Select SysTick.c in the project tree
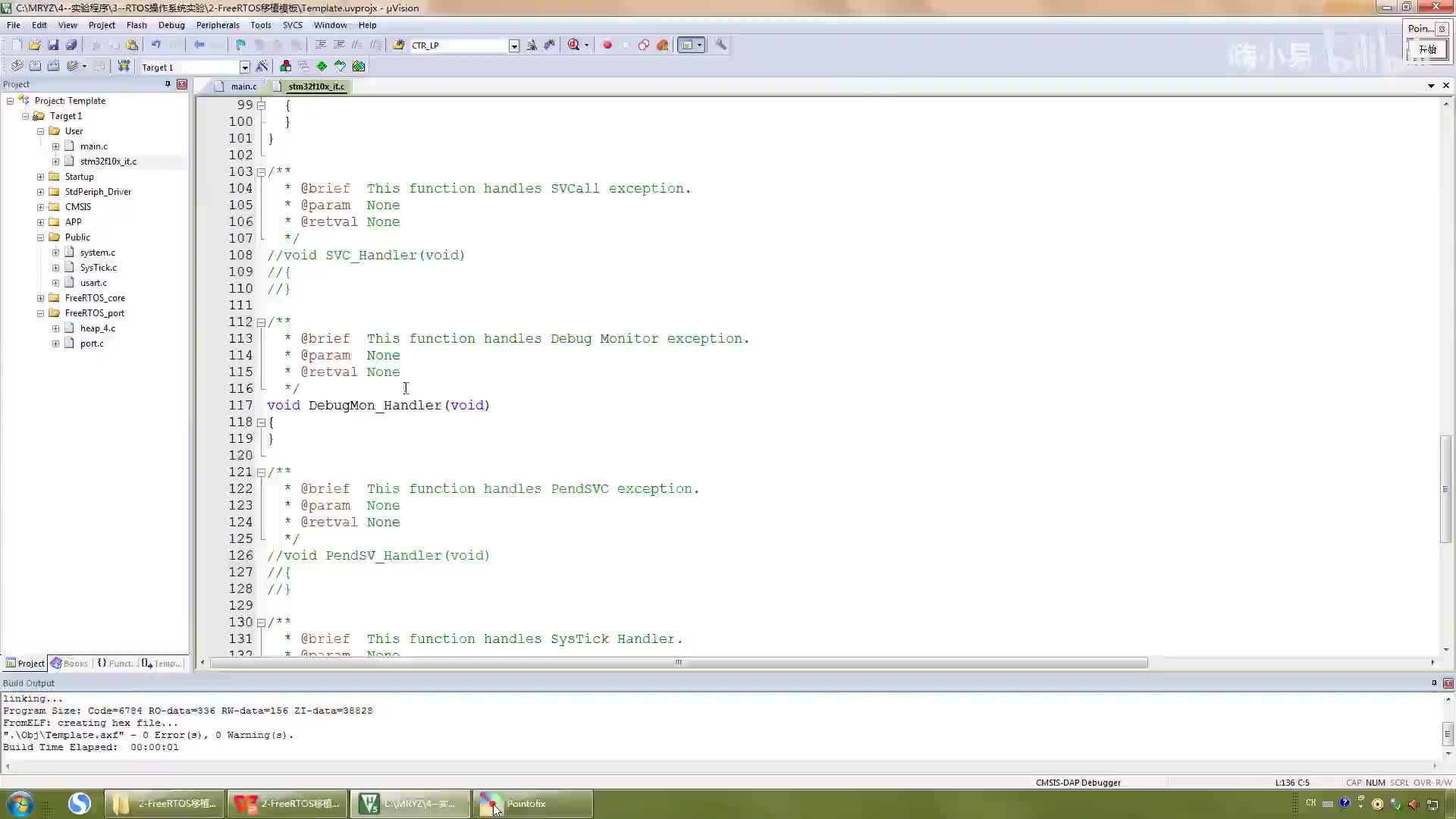Image resolution: width=1456 pixels, height=819 pixels. [99, 268]
